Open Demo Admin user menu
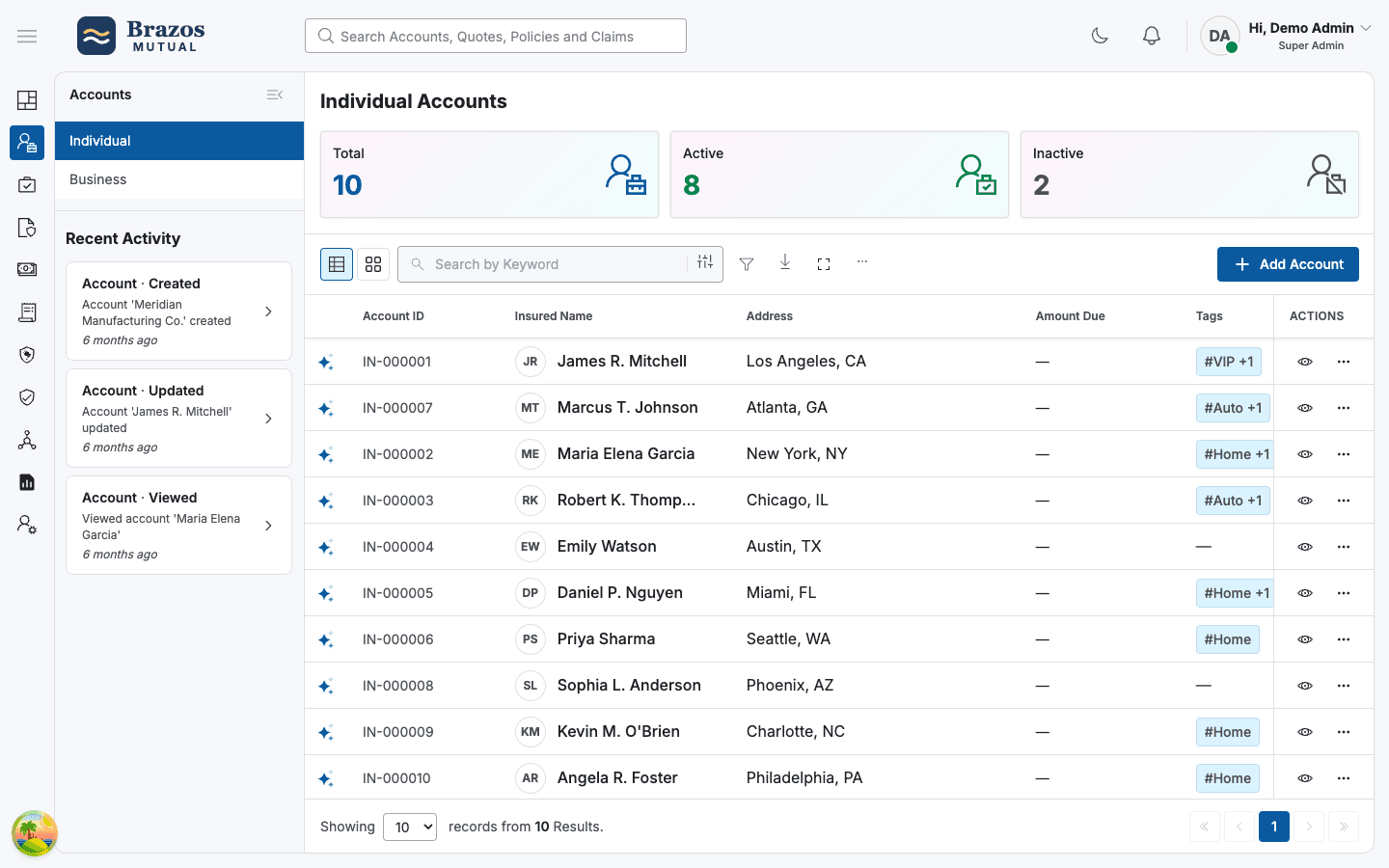This screenshot has width=1389, height=868. (x=1287, y=37)
